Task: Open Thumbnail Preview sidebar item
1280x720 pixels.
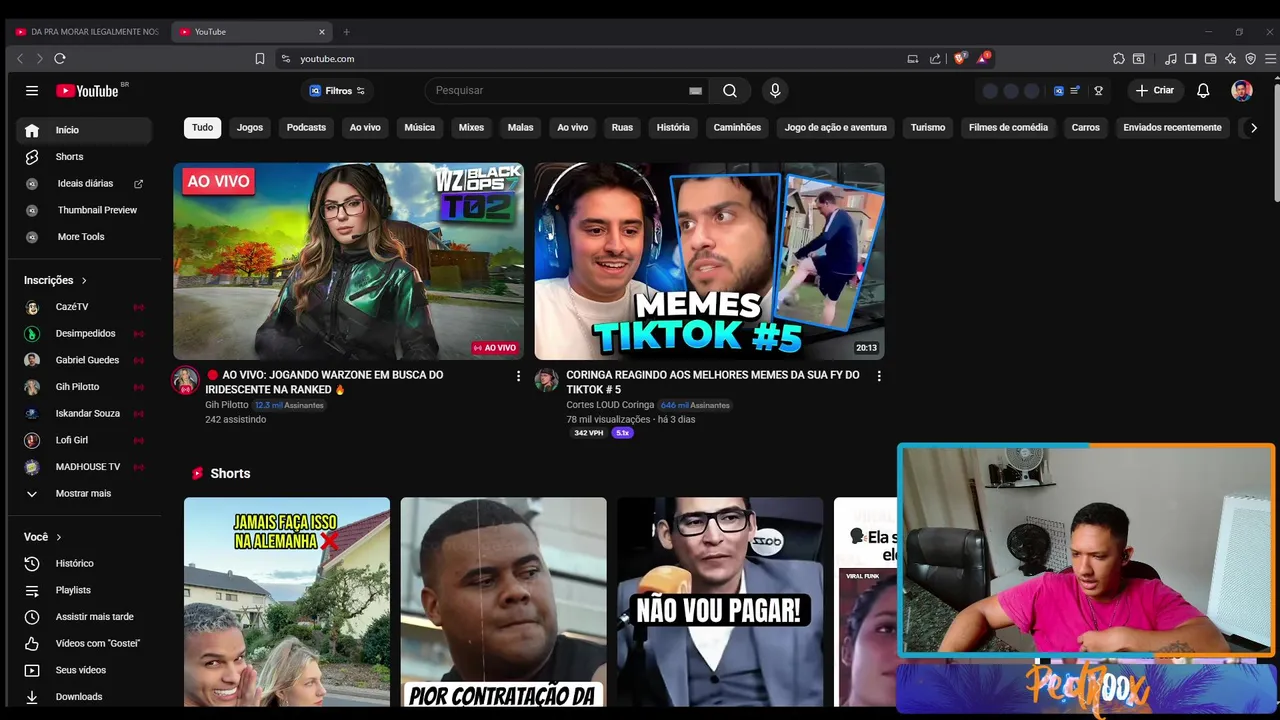Action: pyautogui.click(x=84, y=210)
